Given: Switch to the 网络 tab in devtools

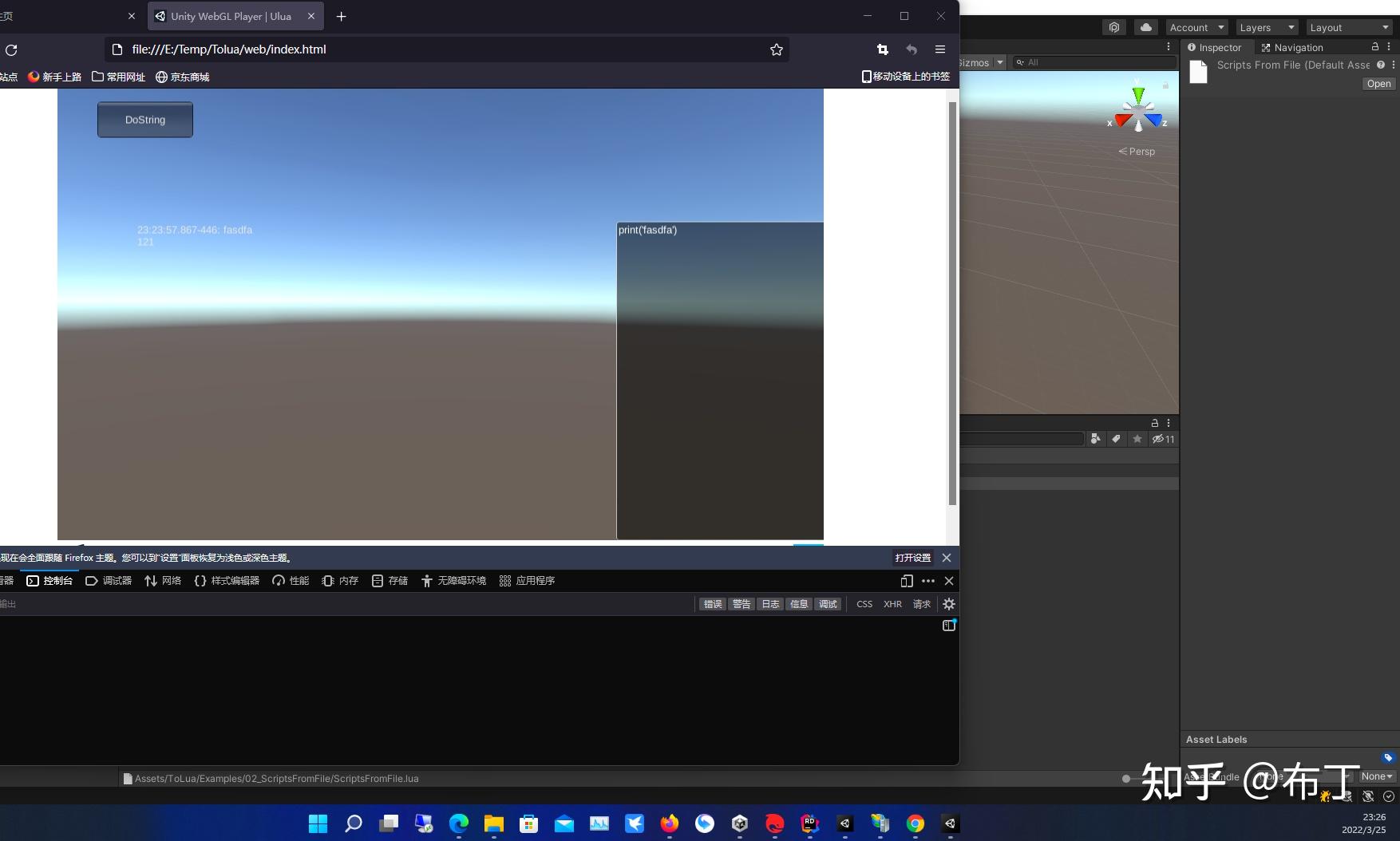Looking at the screenshot, I should coord(163,581).
